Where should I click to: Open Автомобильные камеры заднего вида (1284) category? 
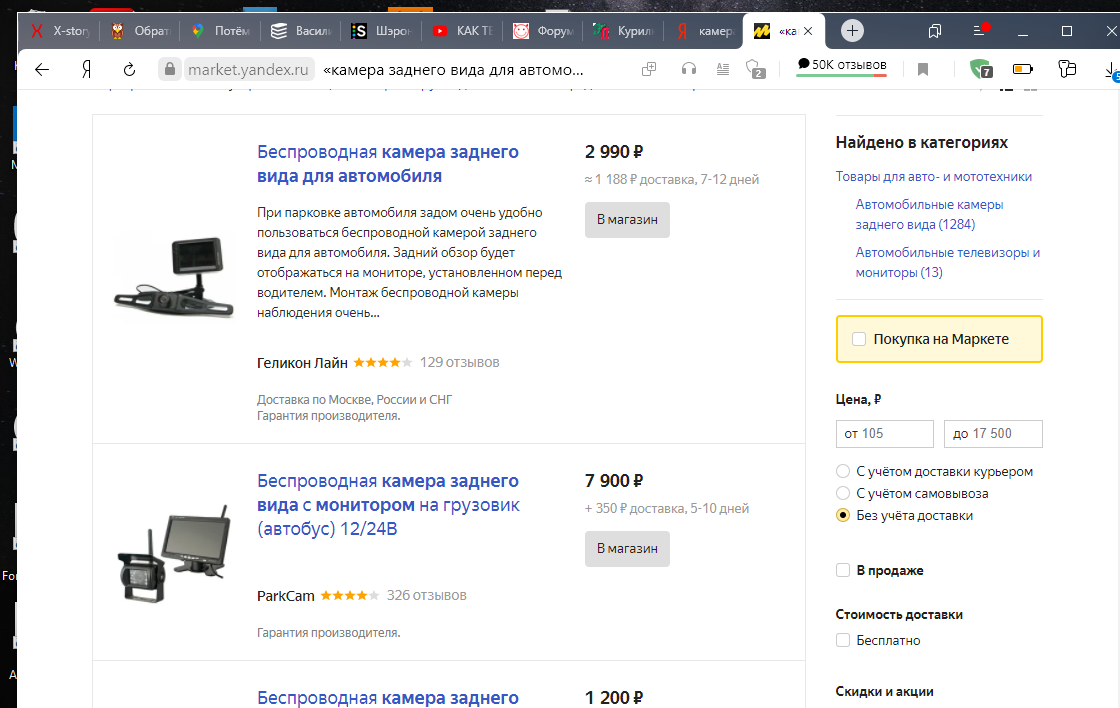pos(929,214)
